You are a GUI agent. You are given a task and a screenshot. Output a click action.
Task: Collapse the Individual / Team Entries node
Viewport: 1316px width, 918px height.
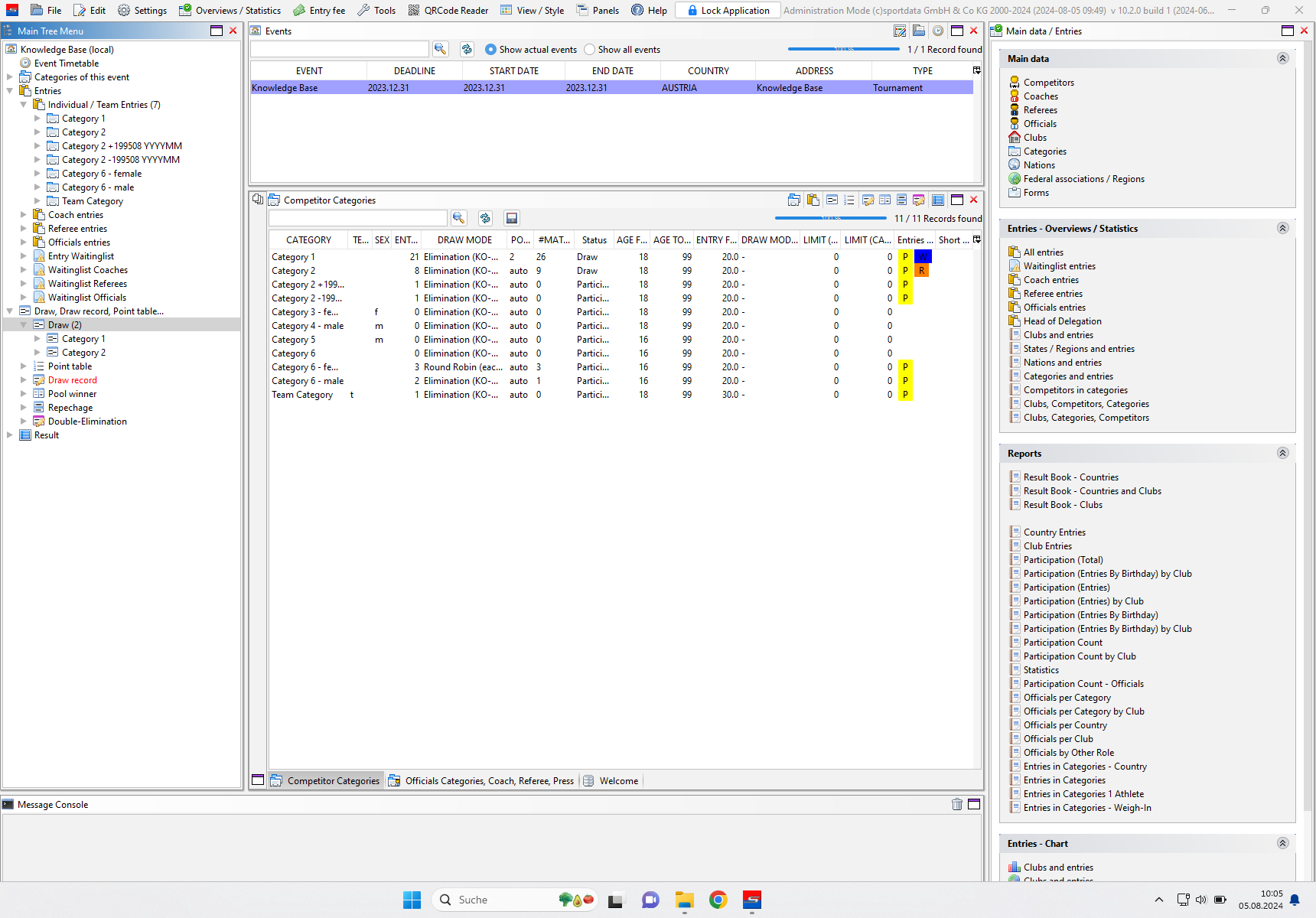tap(24, 104)
